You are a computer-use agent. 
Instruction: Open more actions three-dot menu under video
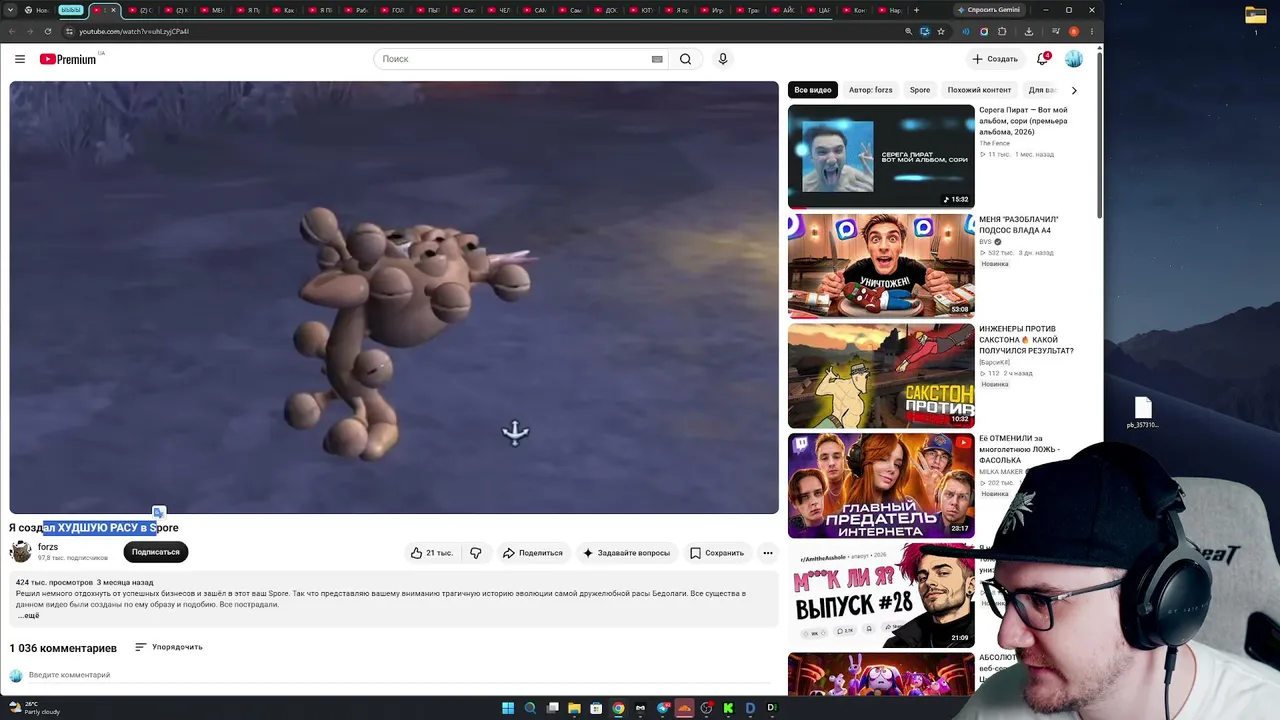click(768, 553)
